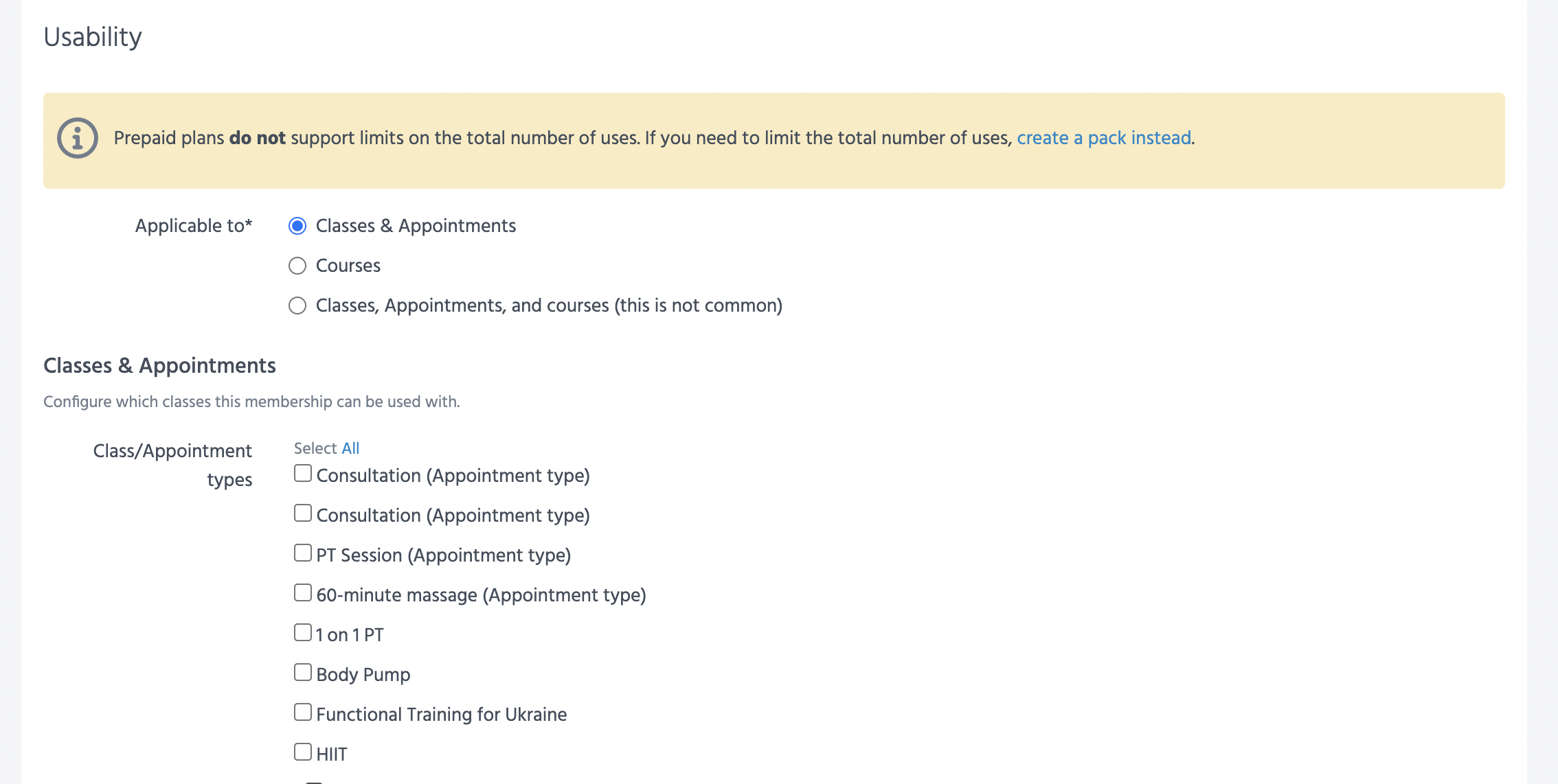Click the Usability page heading

93,37
